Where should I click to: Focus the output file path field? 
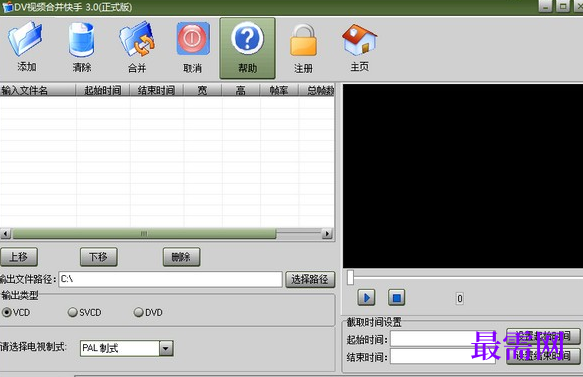click(170, 279)
